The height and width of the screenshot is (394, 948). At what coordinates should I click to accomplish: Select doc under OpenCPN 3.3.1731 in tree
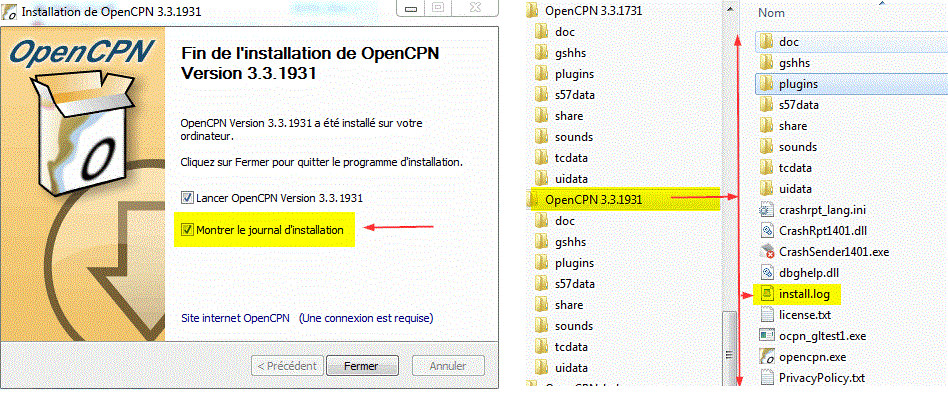[565, 32]
